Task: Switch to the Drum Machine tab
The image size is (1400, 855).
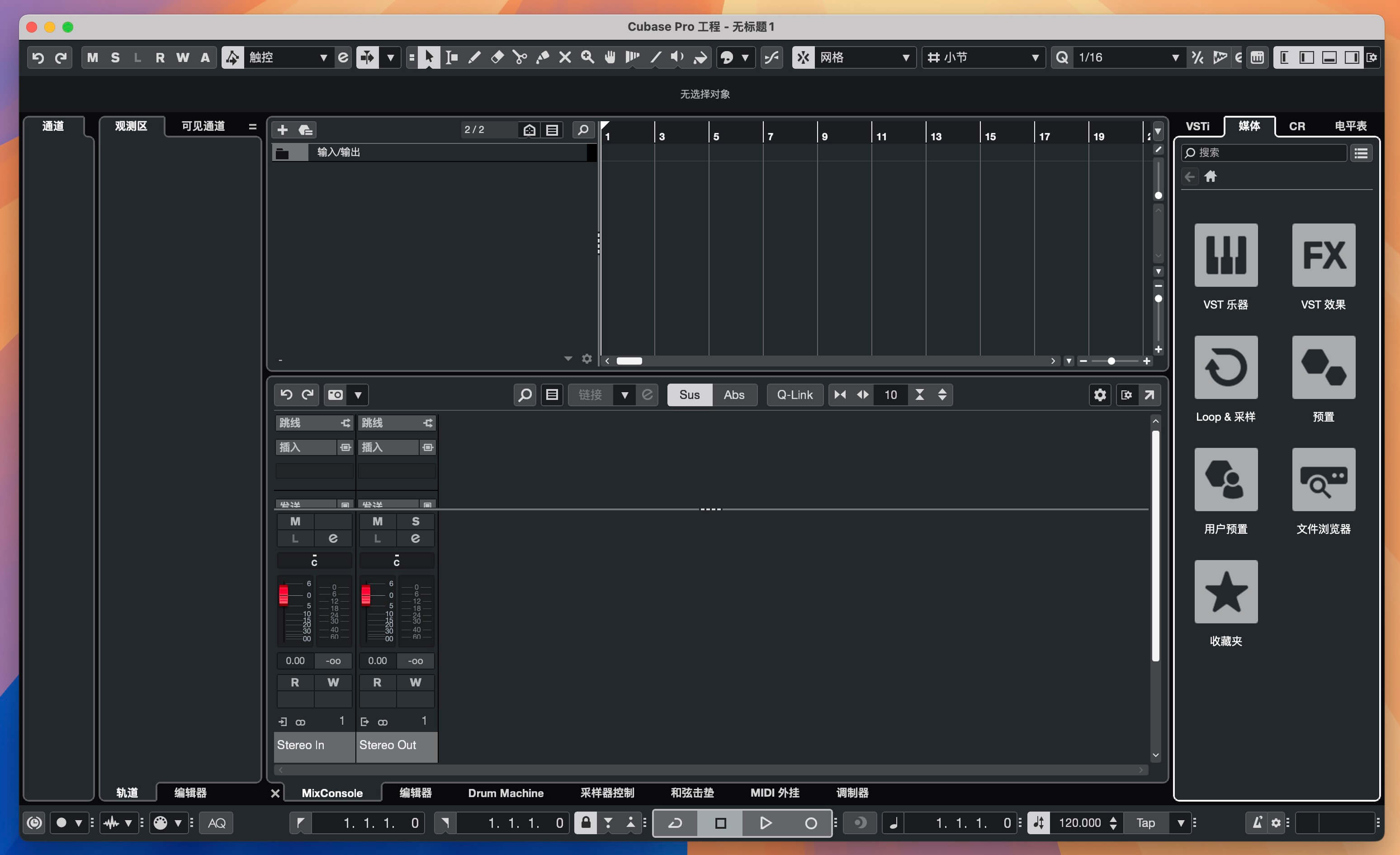Action: 505,793
